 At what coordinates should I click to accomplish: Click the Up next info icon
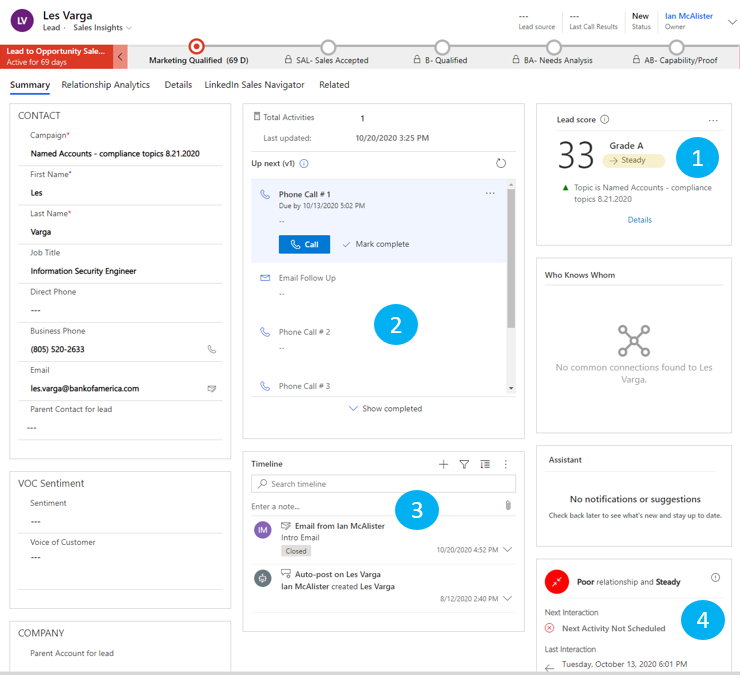point(304,164)
